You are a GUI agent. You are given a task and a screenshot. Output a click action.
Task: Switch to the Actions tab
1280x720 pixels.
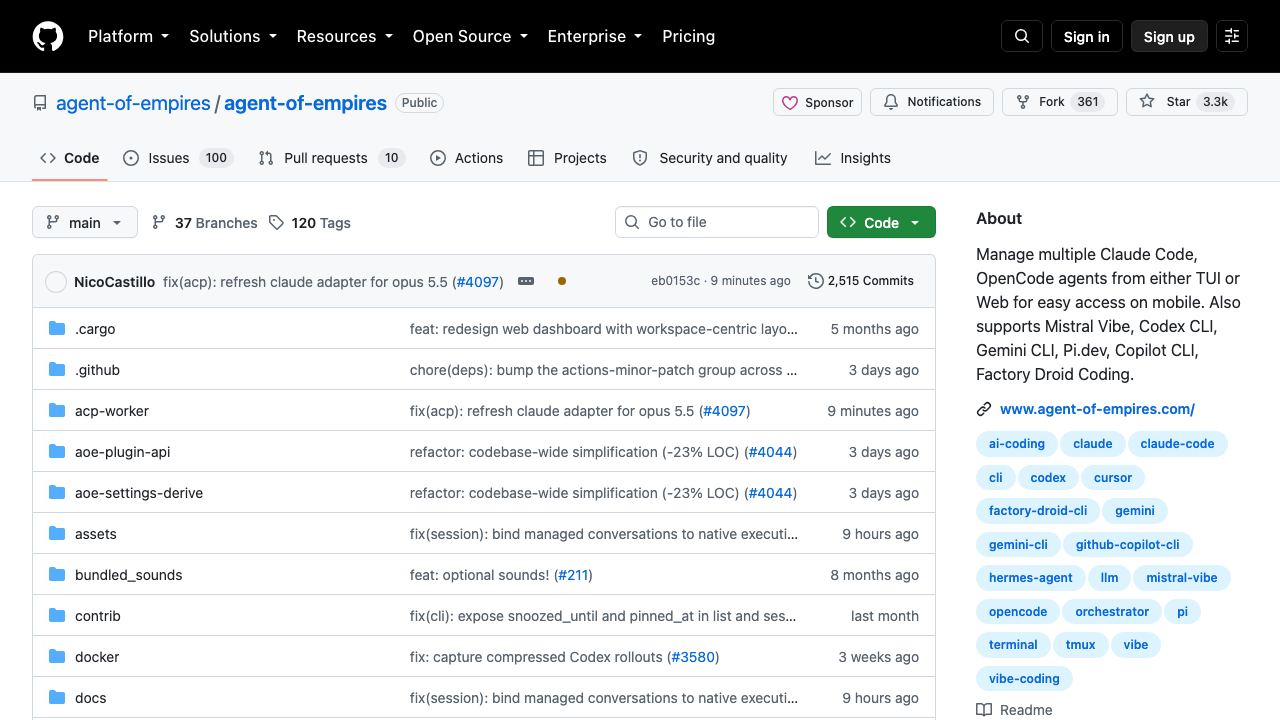[466, 158]
